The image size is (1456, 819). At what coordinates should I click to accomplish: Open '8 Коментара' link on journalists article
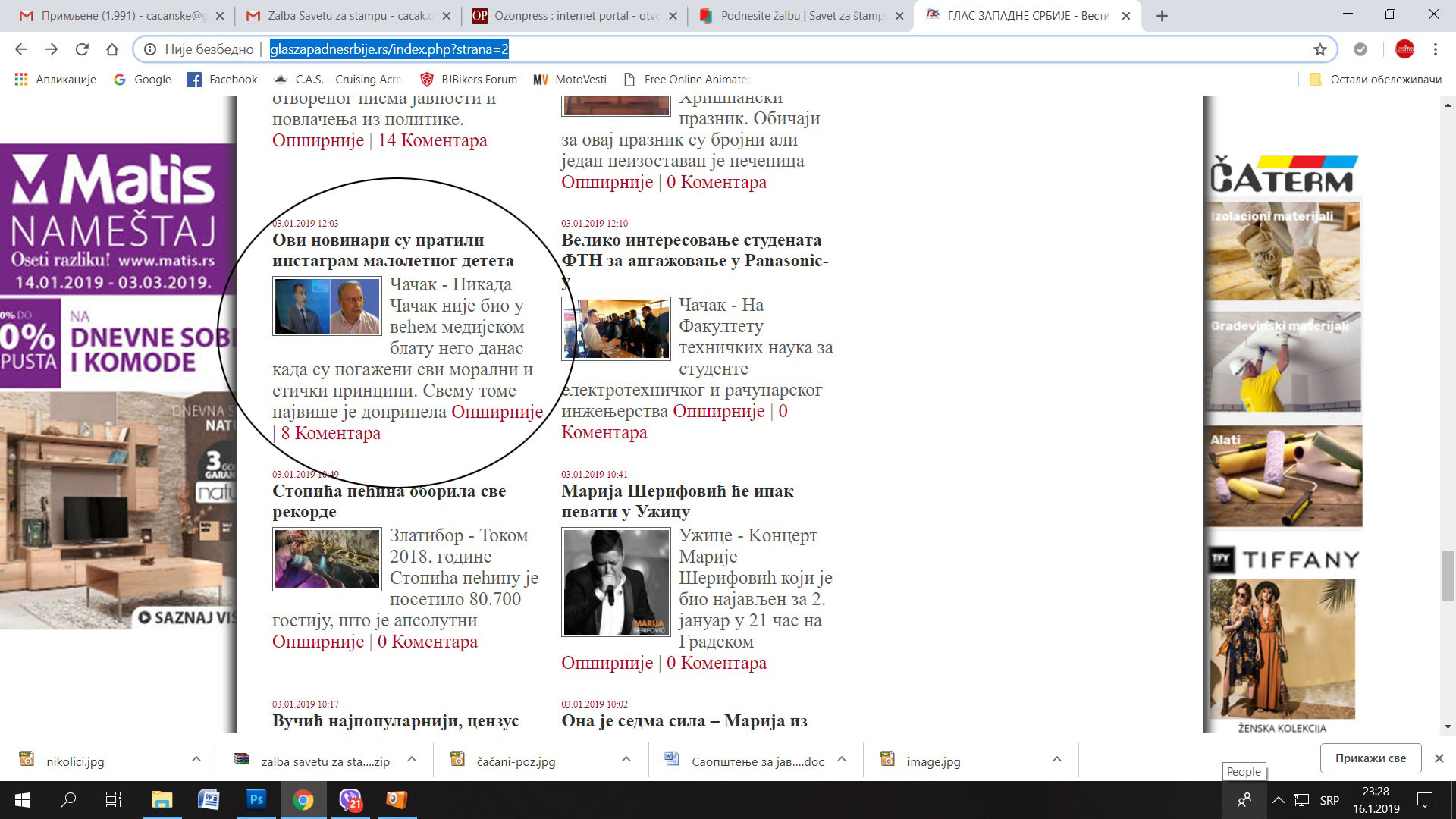tap(331, 433)
